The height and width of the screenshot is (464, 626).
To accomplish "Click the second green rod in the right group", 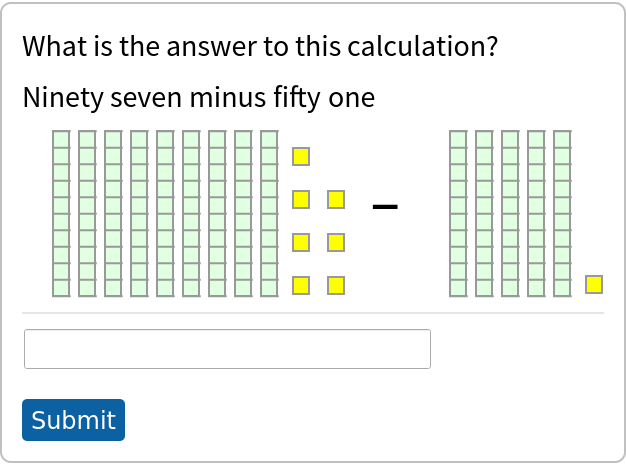I will [484, 213].
